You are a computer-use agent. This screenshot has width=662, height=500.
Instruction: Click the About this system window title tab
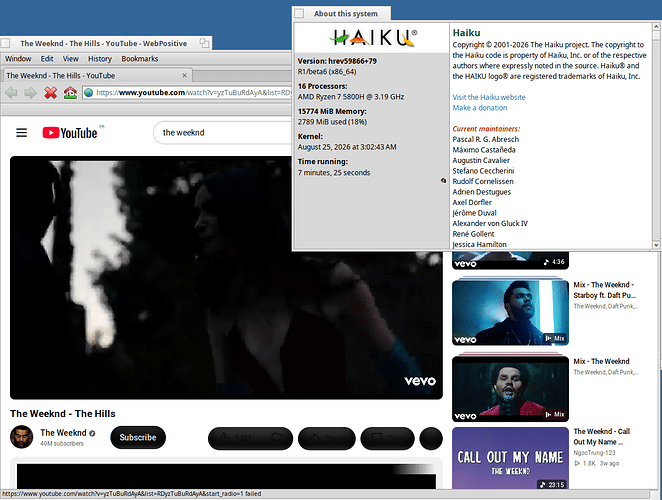[342, 14]
